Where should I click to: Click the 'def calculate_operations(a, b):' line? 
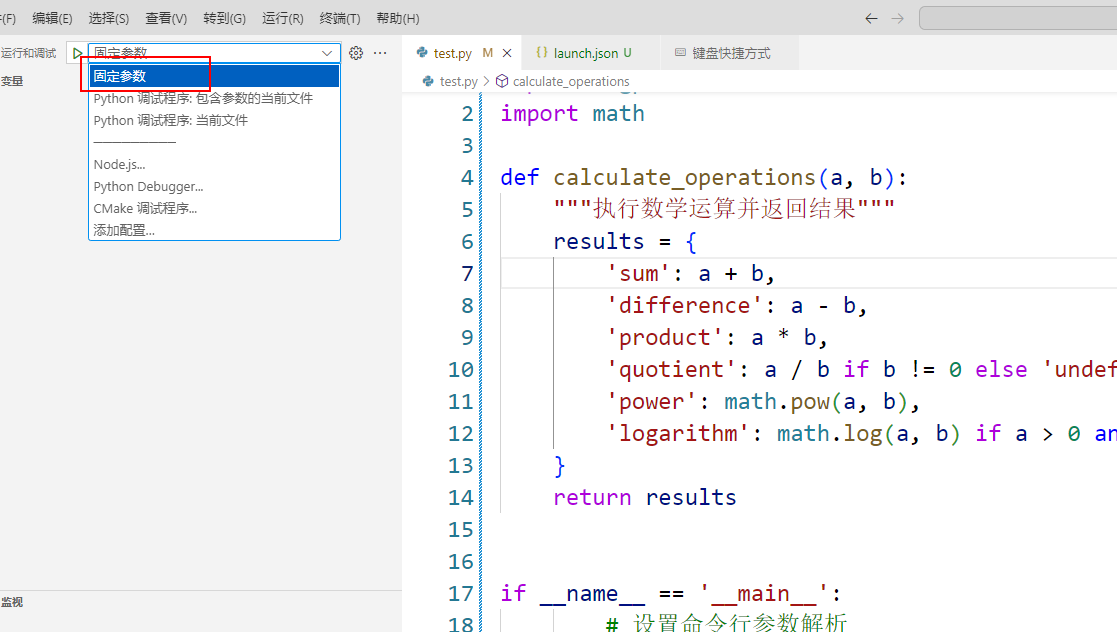[704, 177]
